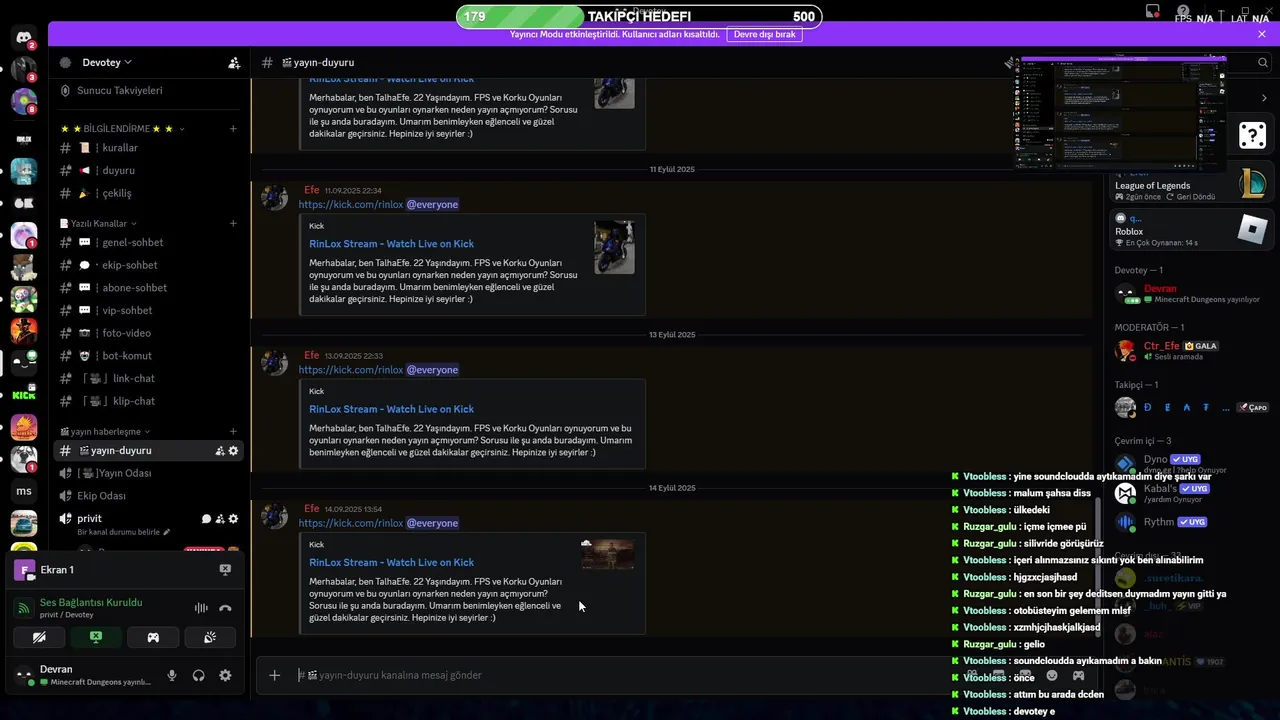
Task: Open the KICK server icon in sidebar
Action: point(24,394)
